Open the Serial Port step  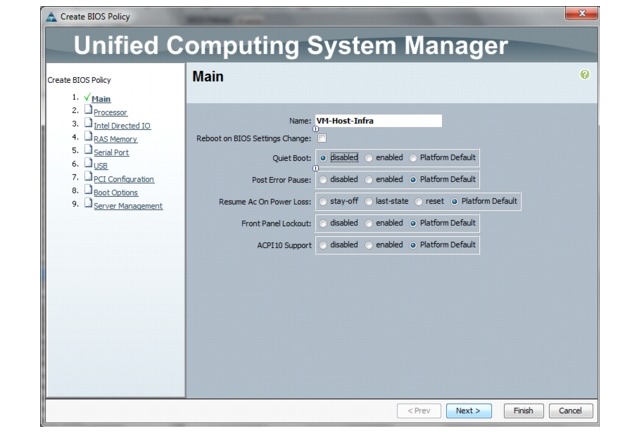click(x=111, y=153)
